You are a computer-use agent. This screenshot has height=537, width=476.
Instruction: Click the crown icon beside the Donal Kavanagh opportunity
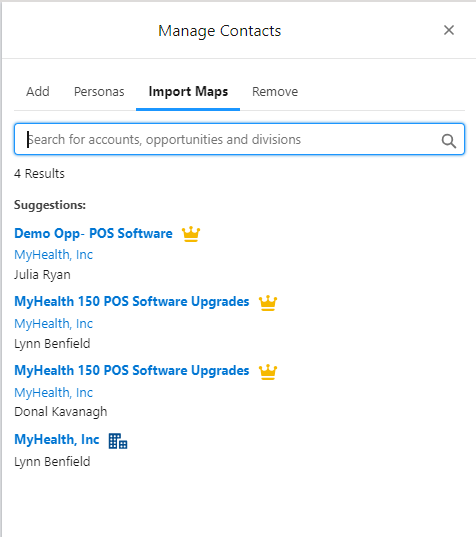point(268,372)
